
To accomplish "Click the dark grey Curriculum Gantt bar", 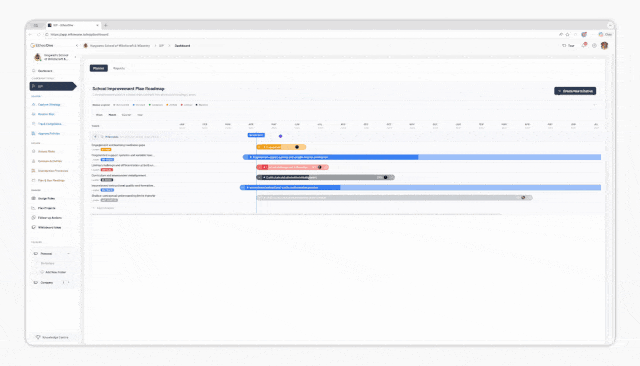I will [325, 177].
